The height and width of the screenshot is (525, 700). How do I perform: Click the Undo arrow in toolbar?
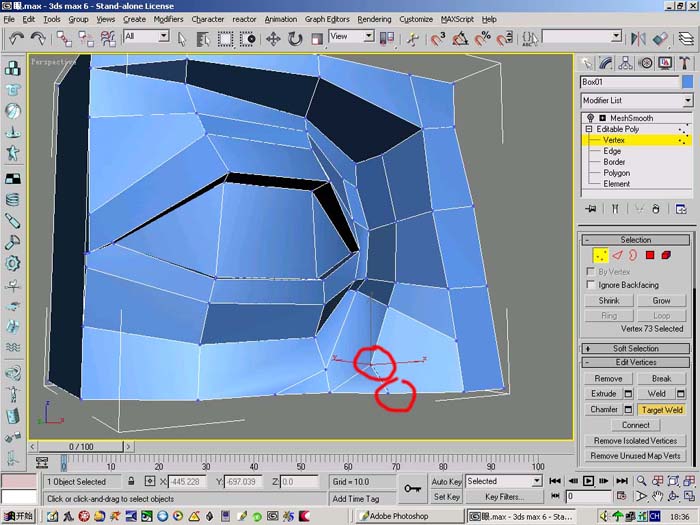click(x=16, y=39)
